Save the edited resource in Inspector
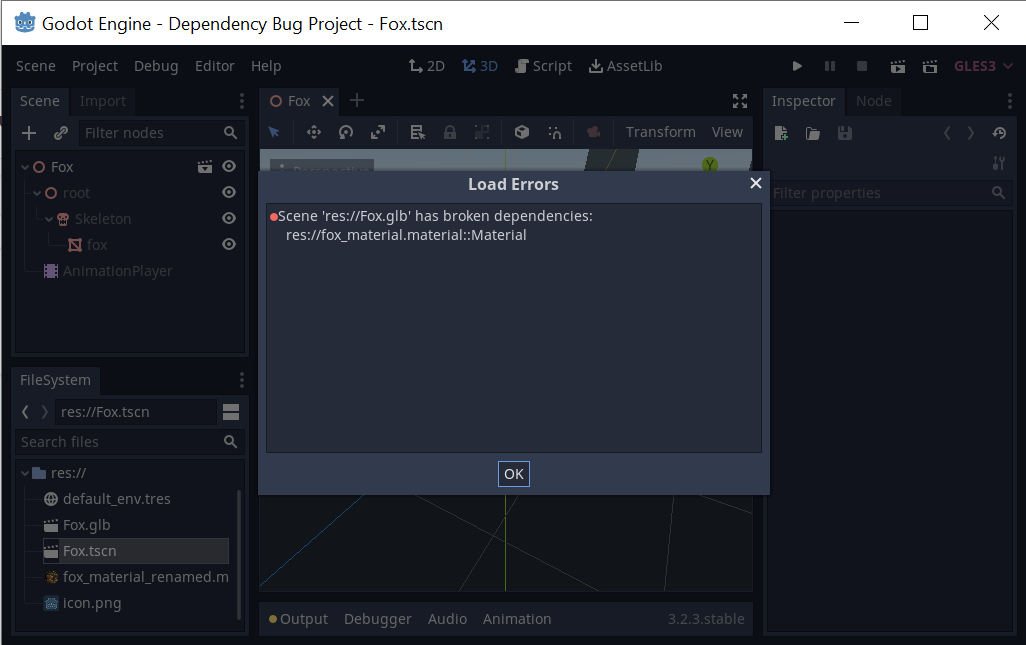This screenshot has width=1026, height=645. (845, 133)
